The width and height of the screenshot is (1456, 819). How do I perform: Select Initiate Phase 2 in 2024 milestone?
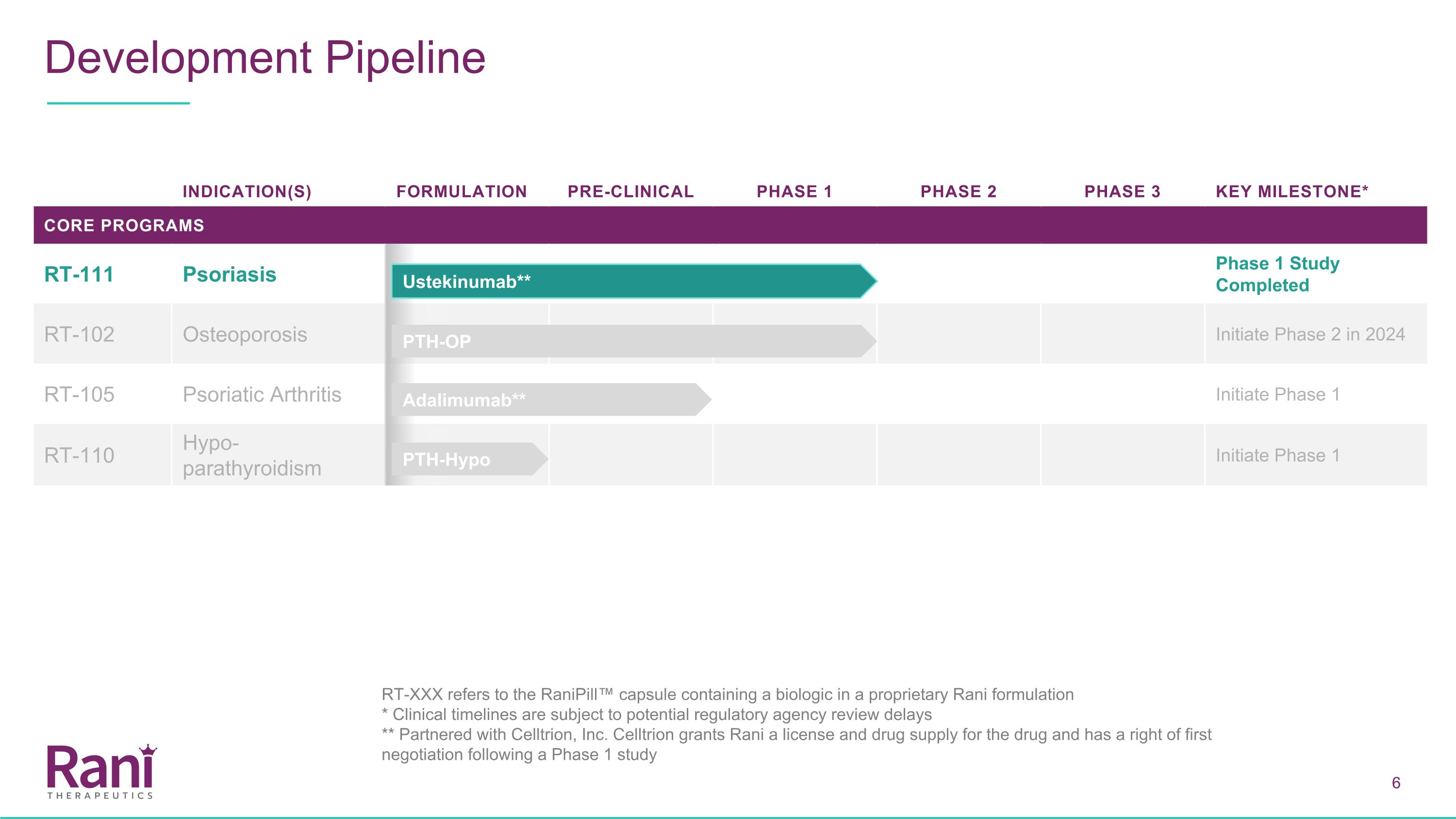pyautogui.click(x=1310, y=334)
